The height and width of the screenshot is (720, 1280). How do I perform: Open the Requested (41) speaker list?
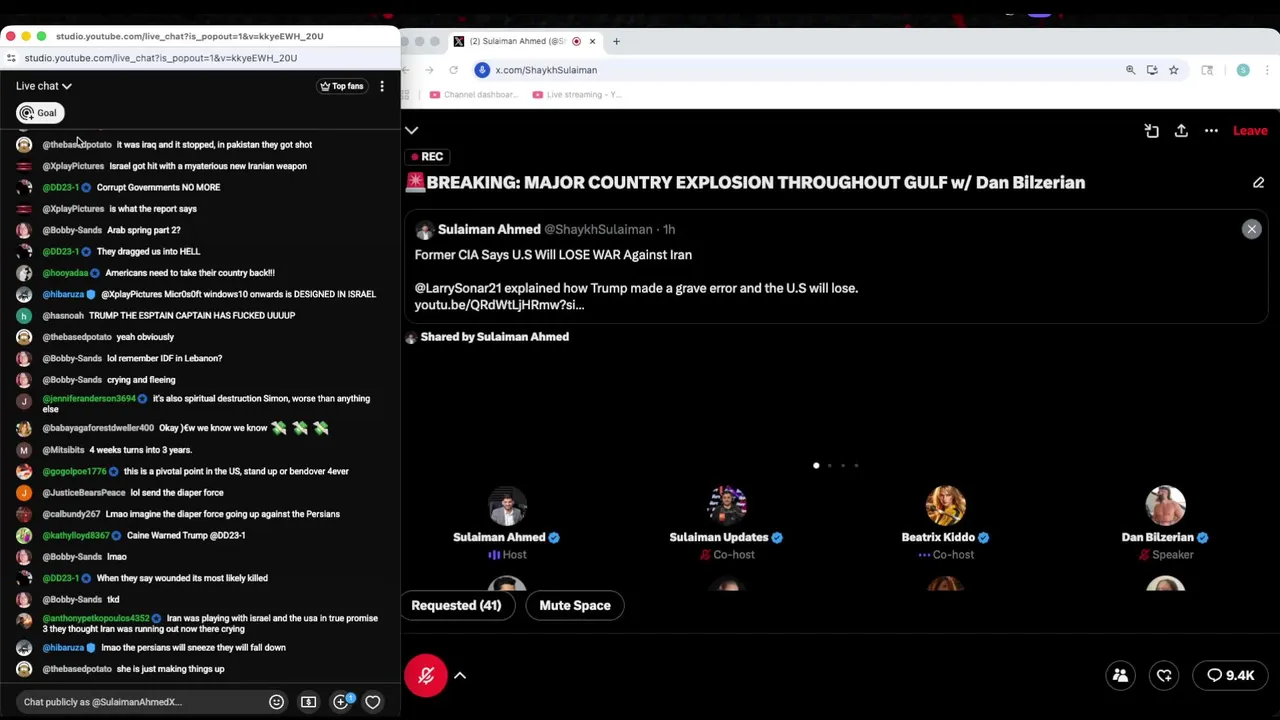[456, 605]
